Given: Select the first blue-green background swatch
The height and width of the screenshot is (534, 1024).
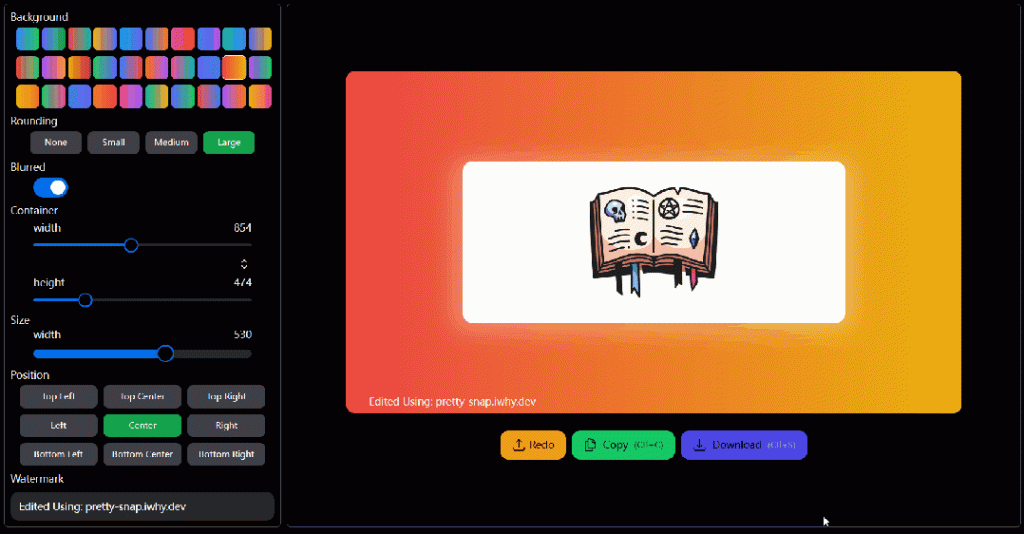Looking at the screenshot, I should pos(27,39).
